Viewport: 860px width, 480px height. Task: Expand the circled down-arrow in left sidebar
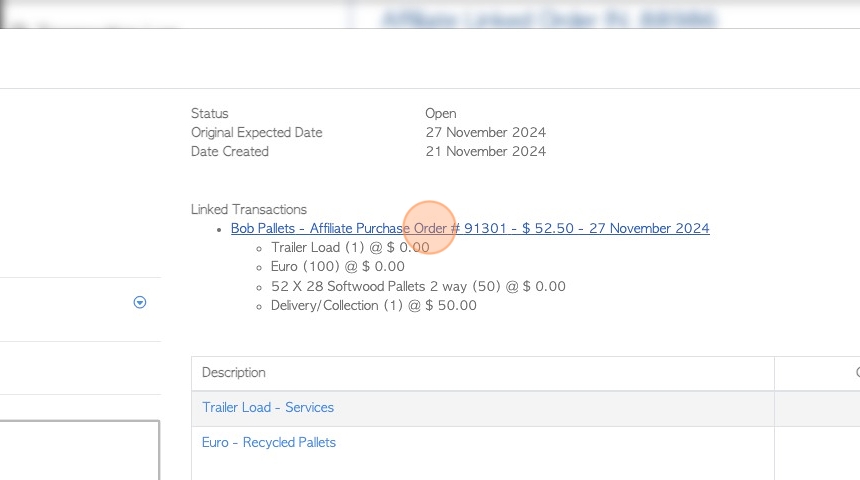click(x=140, y=302)
